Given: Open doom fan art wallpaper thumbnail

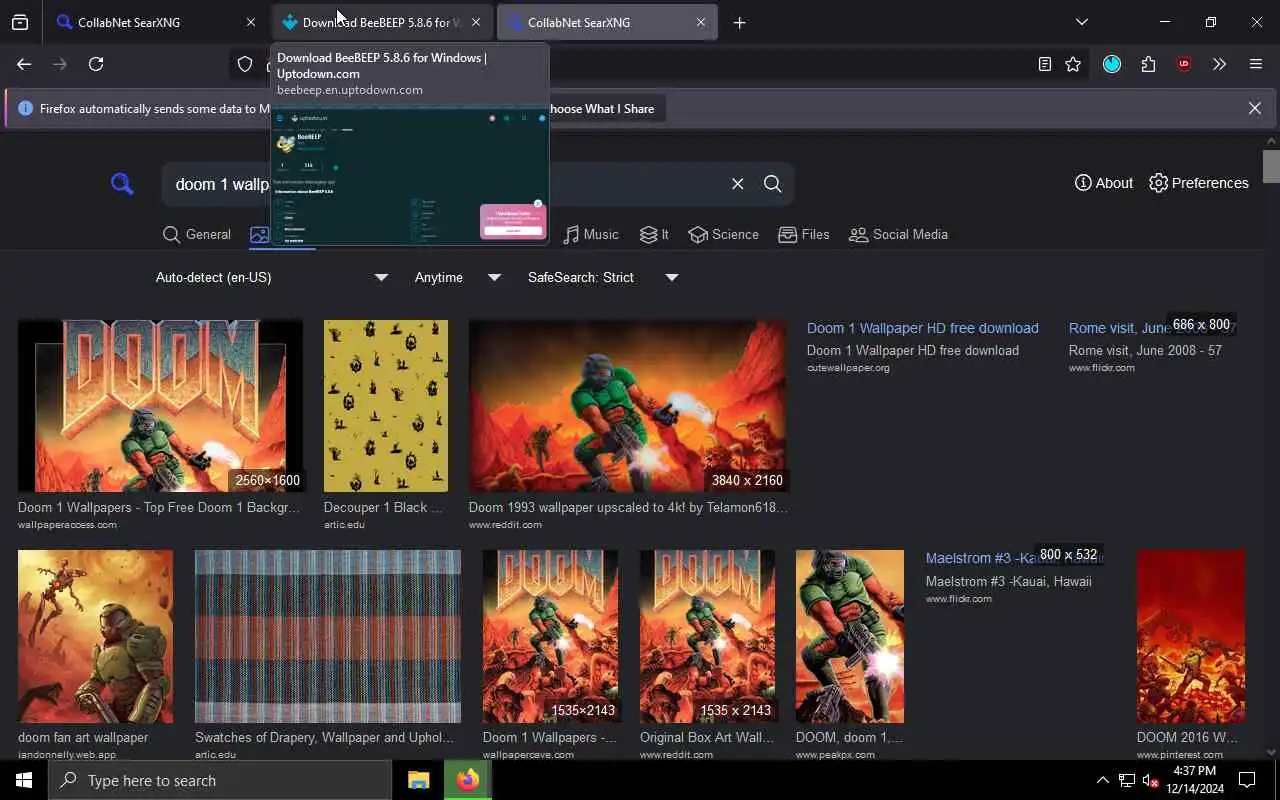Looking at the screenshot, I should coord(95,636).
